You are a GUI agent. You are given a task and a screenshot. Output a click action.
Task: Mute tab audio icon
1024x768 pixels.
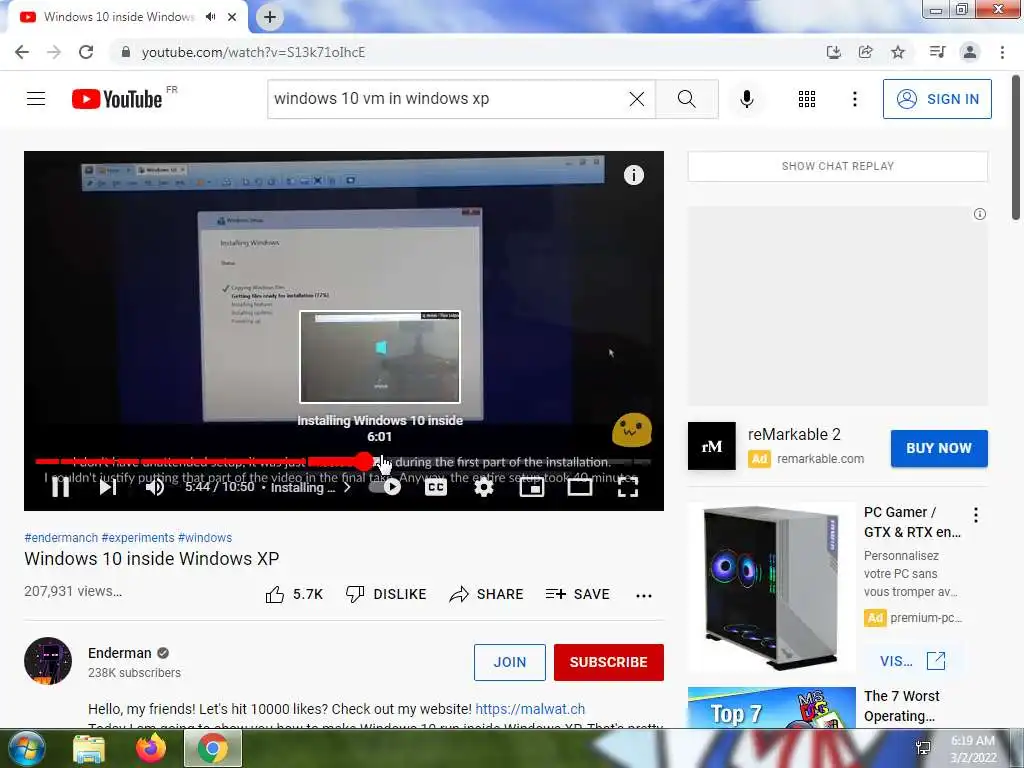click(210, 17)
